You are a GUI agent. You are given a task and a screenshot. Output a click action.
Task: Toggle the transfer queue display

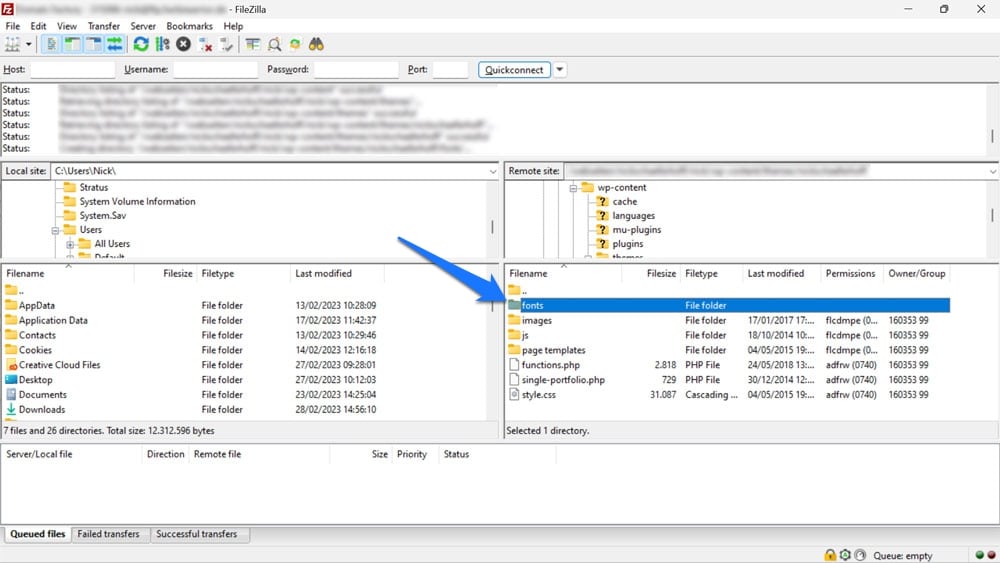pyautogui.click(x=115, y=44)
